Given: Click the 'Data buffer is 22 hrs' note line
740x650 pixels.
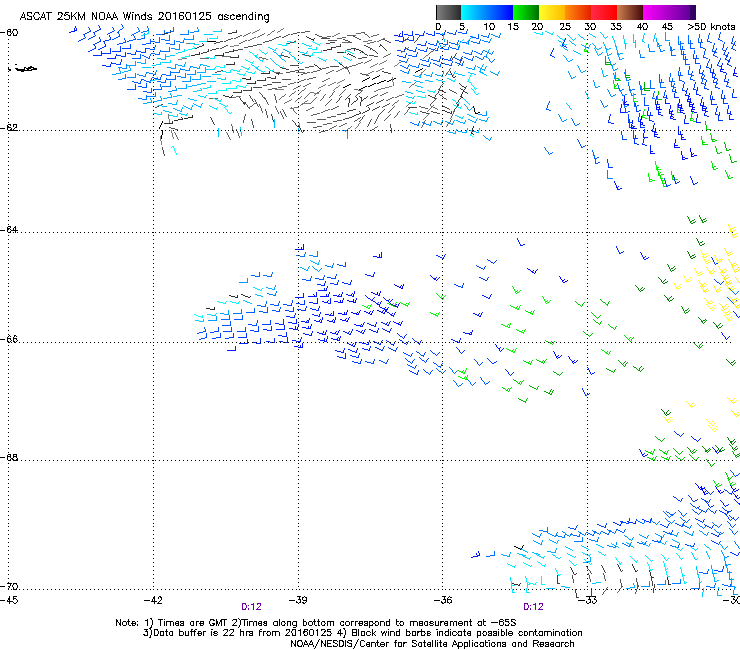Looking at the screenshot, I should point(362,633).
